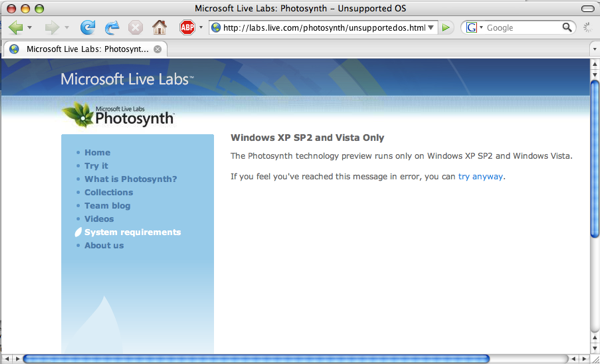Screen dimensions: 600x364
Task: Click the Windows XP SP2 and Vista Only heading
Action: coord(307,138)
